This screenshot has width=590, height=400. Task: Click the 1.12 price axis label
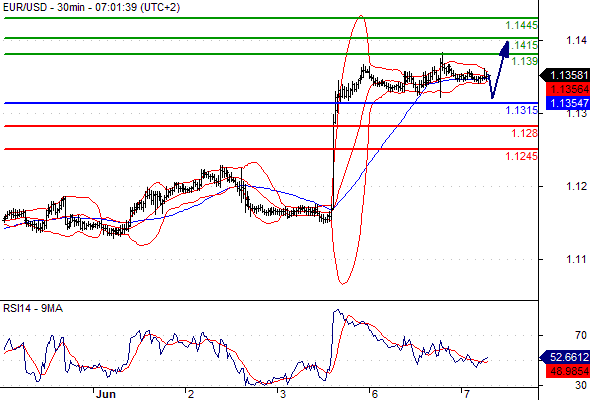(576, 186)
